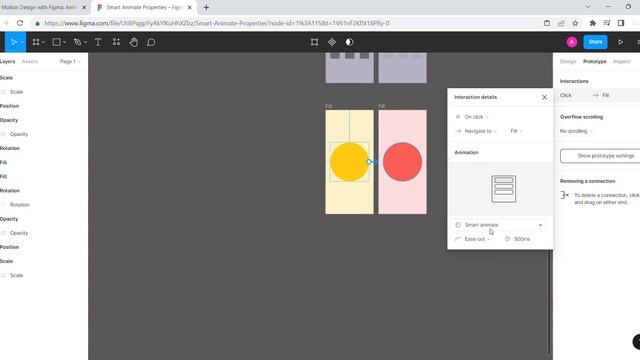Screen dimensions: 640x360
Task: Toggle the mask half-circle icon
Action: click(349, 42)
